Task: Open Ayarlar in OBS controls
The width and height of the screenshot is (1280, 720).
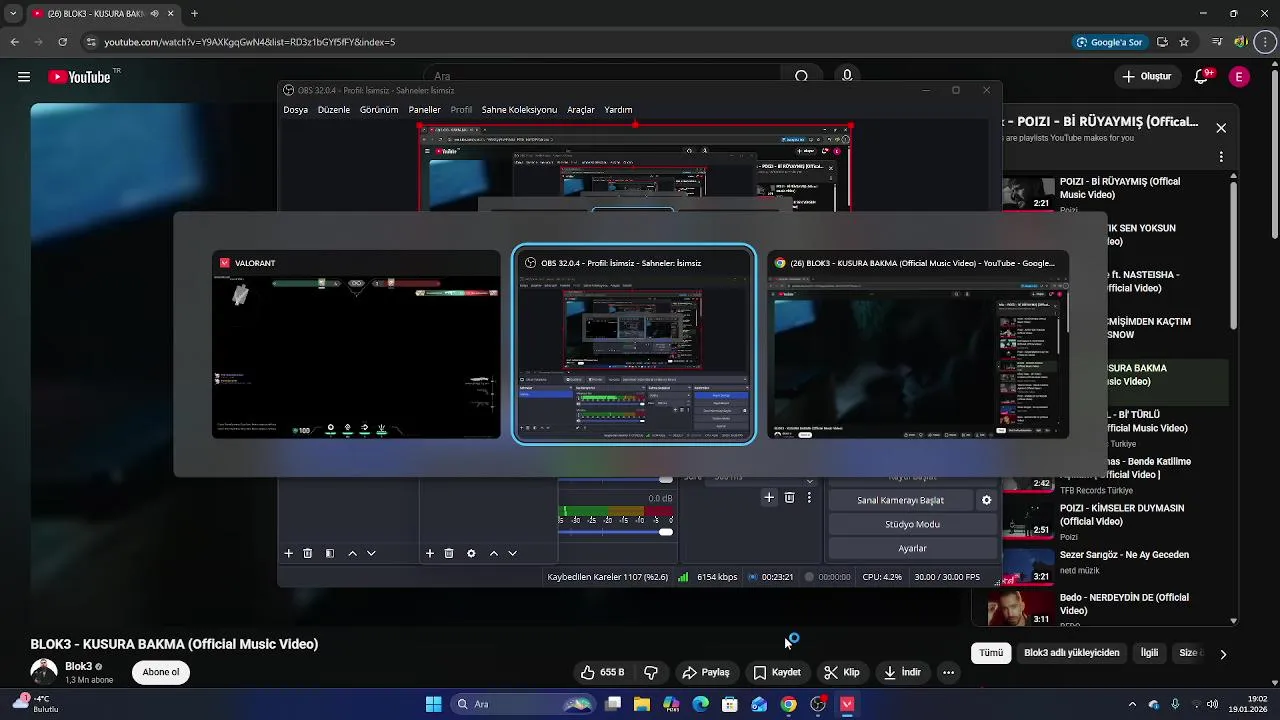Action: pos(912,548)
